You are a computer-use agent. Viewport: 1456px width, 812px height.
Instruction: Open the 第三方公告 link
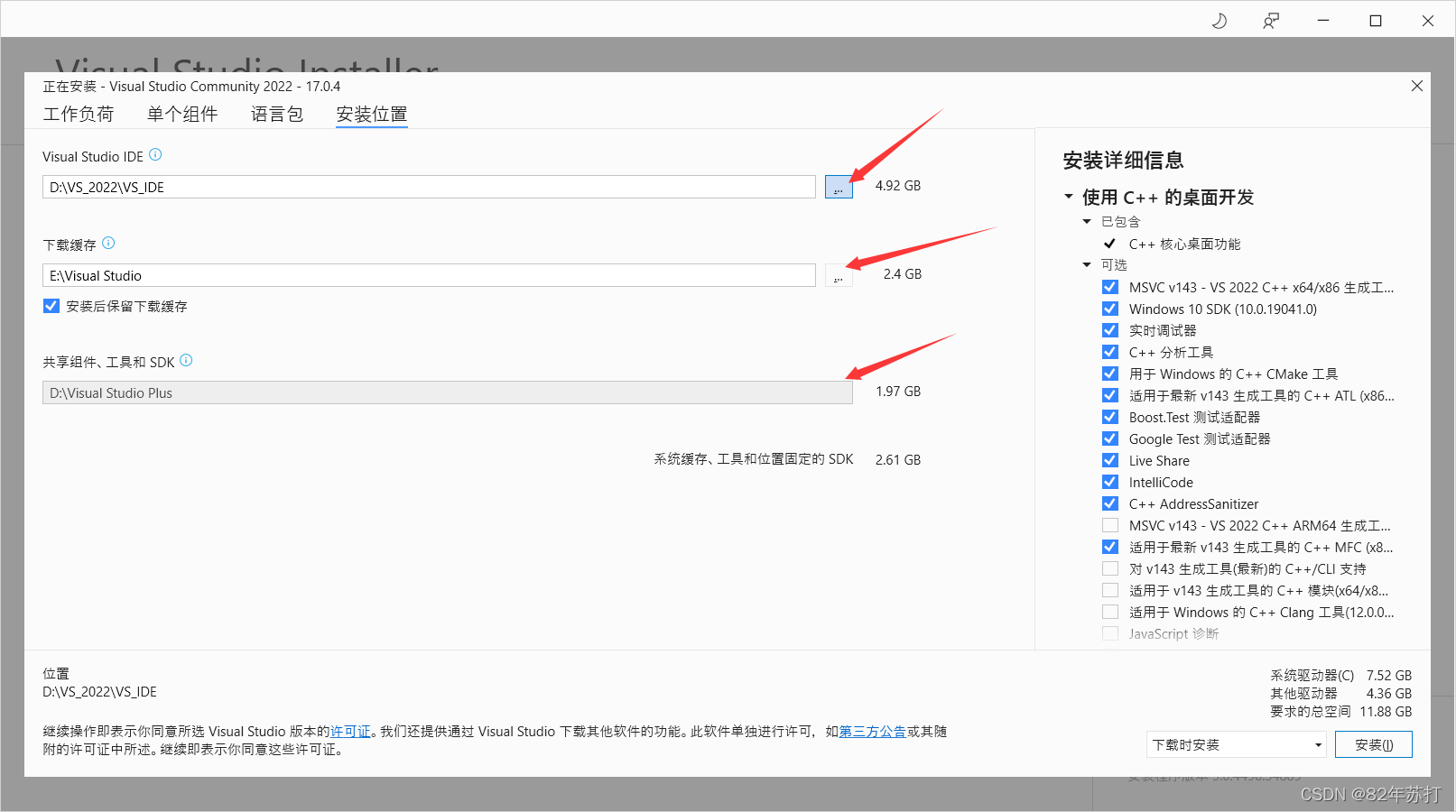pos(872,732)
